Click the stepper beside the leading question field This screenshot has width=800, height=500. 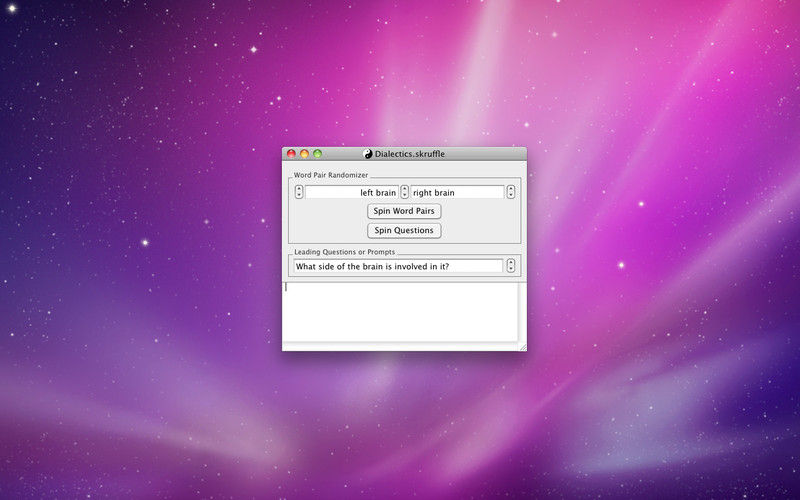click(x=511, y=266)
